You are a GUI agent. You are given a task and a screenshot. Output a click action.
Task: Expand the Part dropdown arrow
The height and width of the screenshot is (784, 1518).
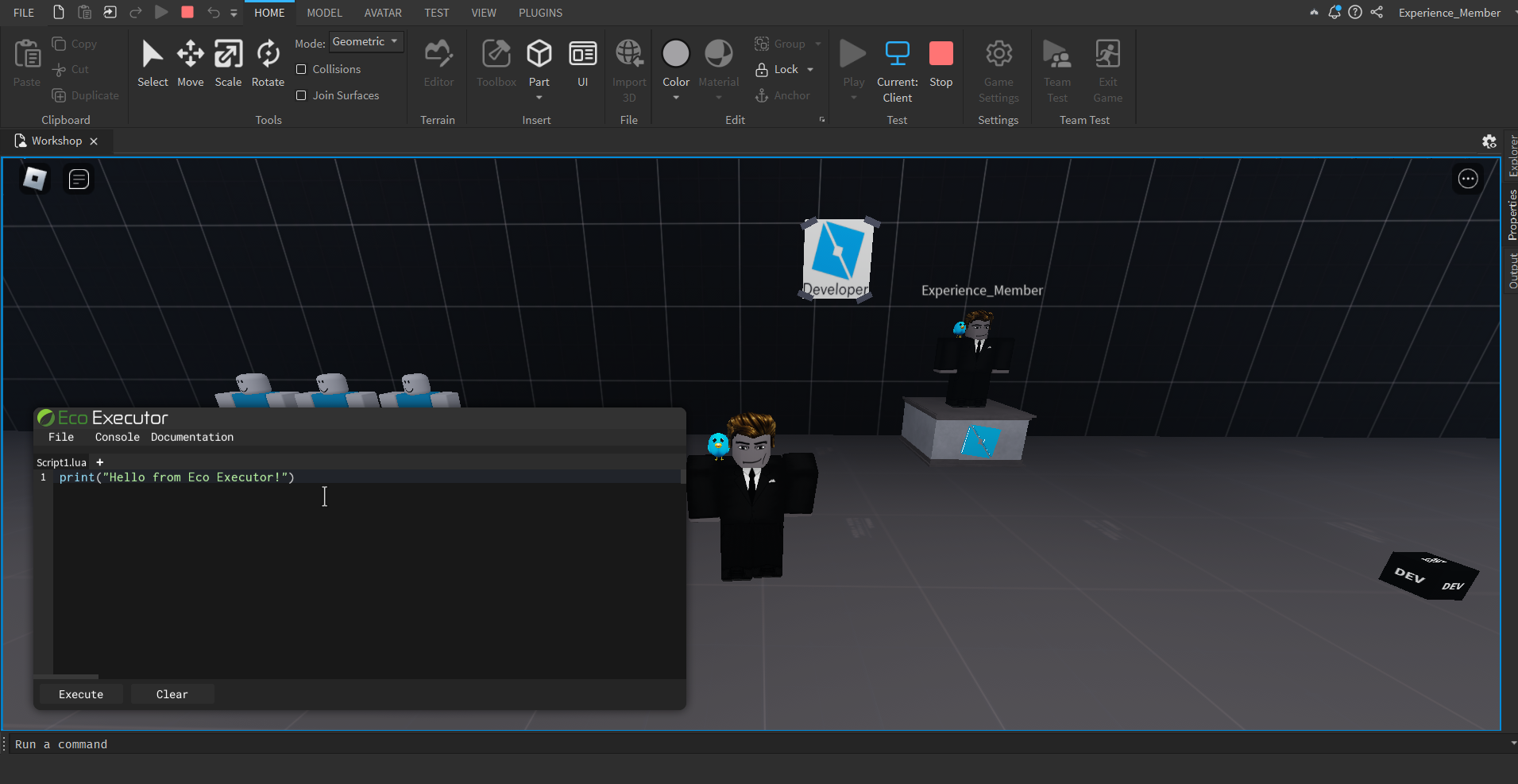pos(539,98)
